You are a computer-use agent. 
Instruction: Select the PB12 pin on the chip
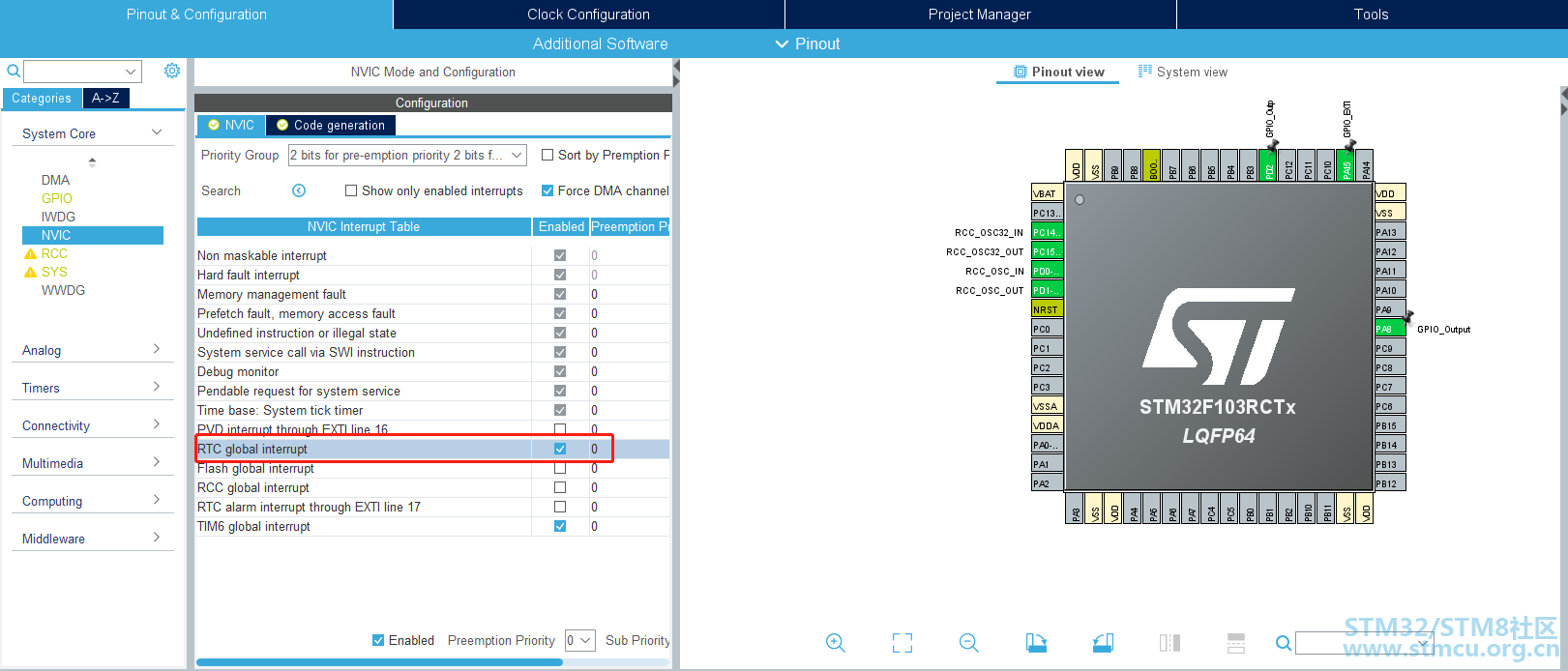(x=1390, y=483)
